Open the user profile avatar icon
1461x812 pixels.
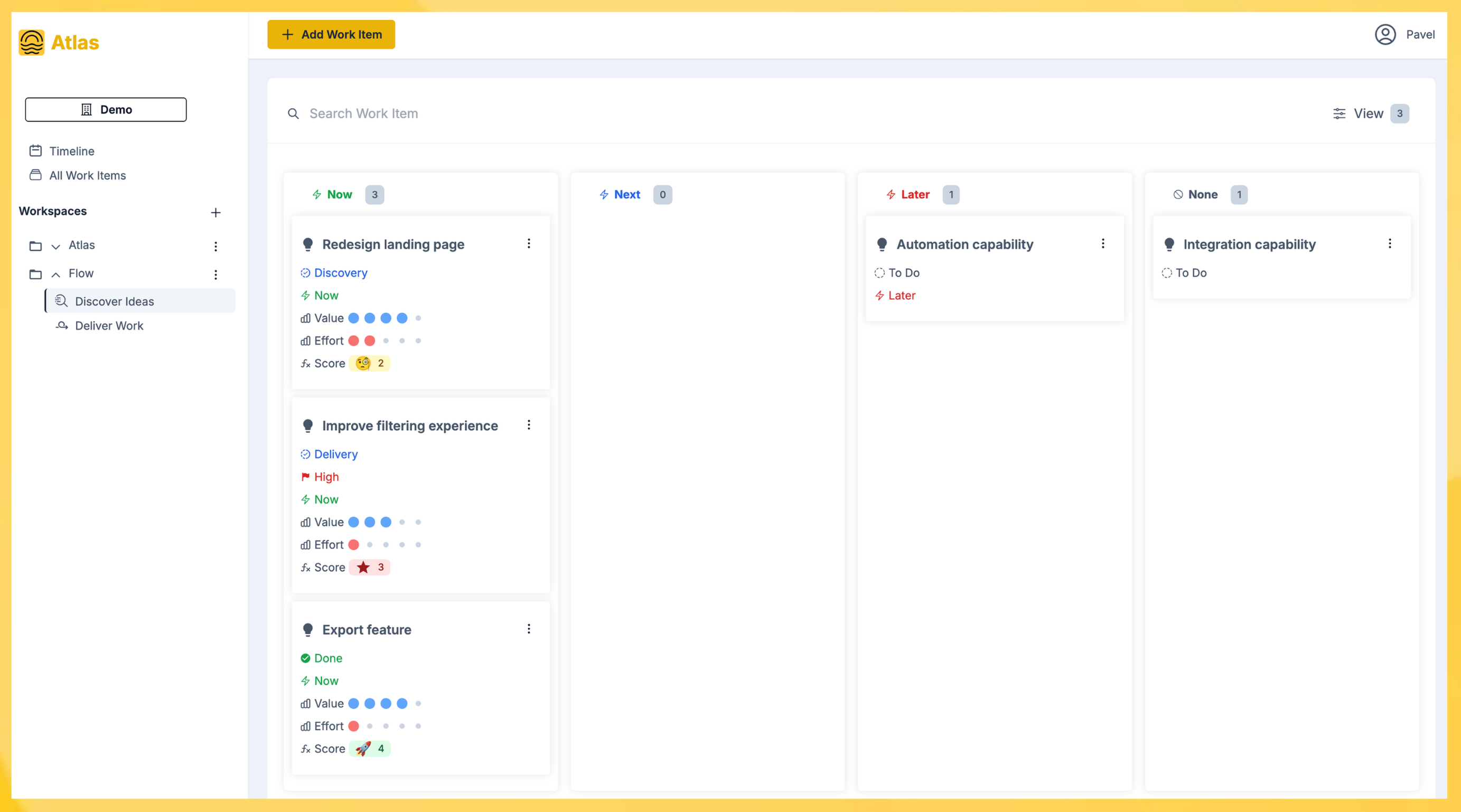1384,35
